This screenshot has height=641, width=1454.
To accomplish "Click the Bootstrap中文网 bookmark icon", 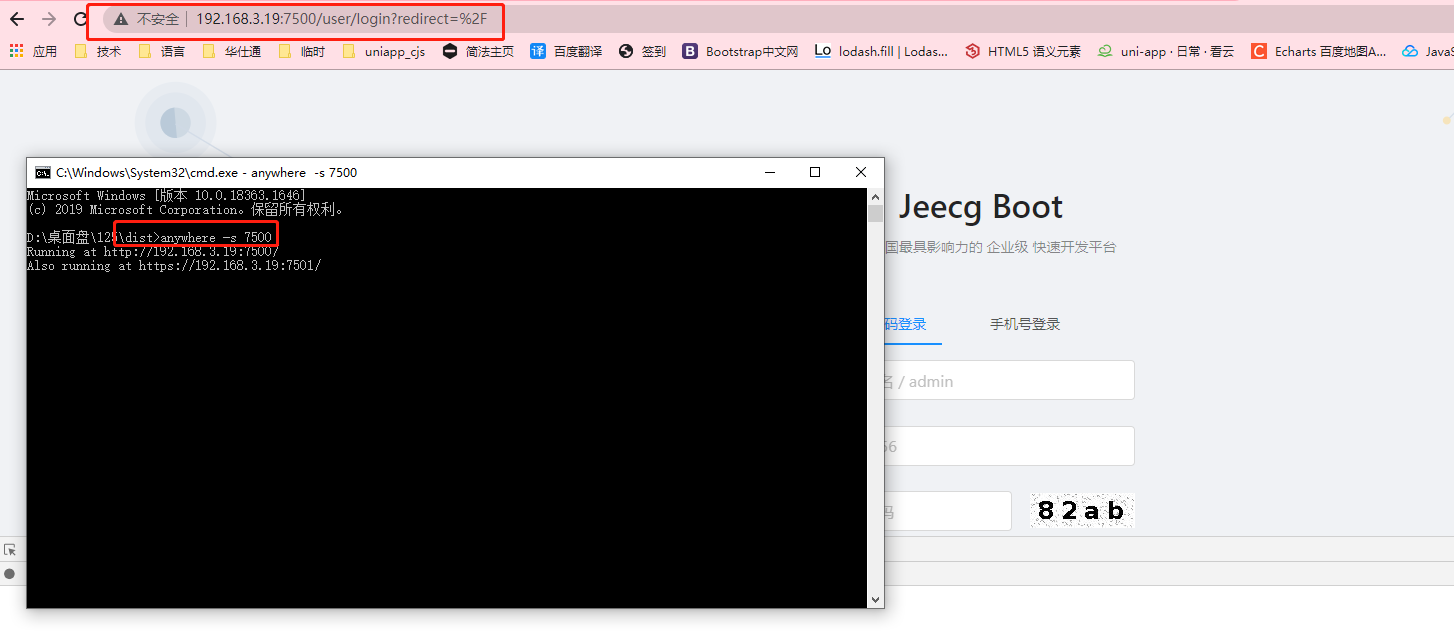I will coord(689,51).
